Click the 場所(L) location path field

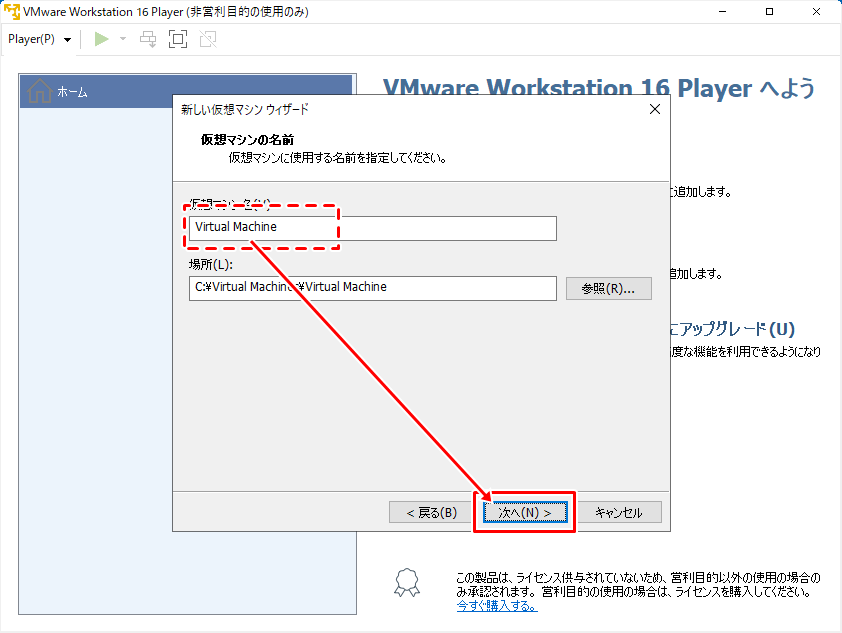tap(372, 288)
